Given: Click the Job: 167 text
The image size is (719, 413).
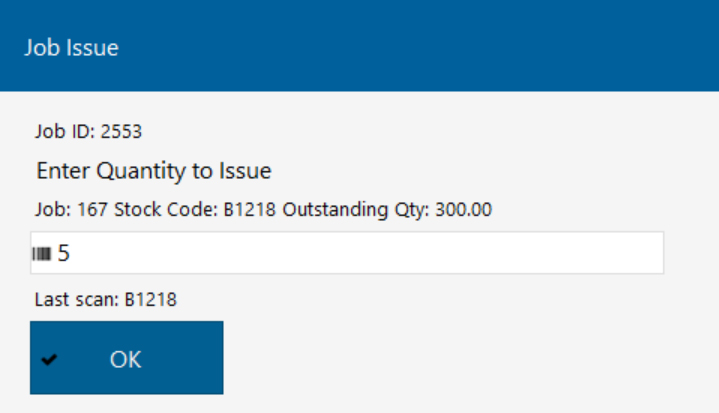Looking at the screenshot, I should (71, 209).
